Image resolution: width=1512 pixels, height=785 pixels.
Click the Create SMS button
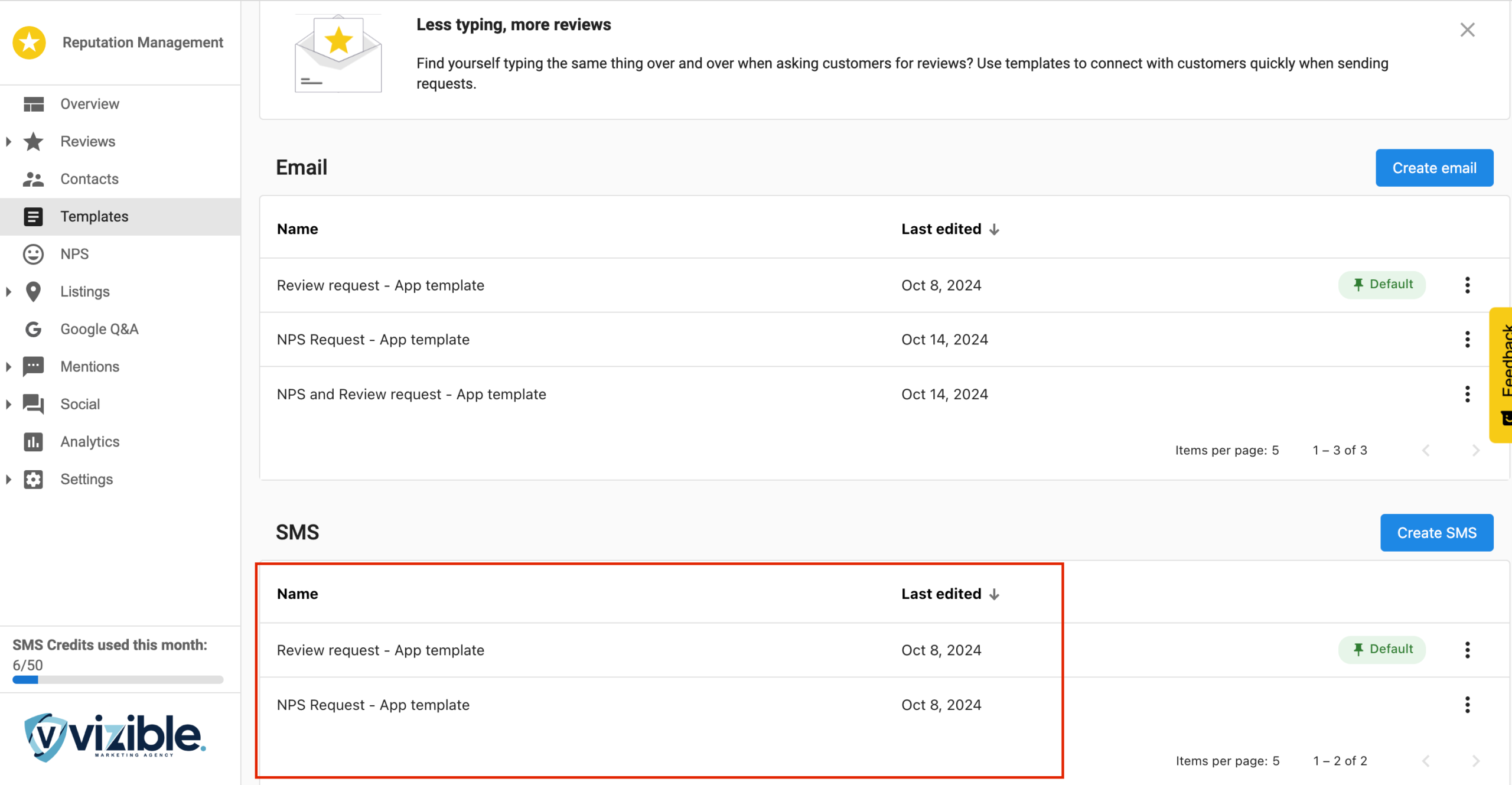coord(1436,533)
